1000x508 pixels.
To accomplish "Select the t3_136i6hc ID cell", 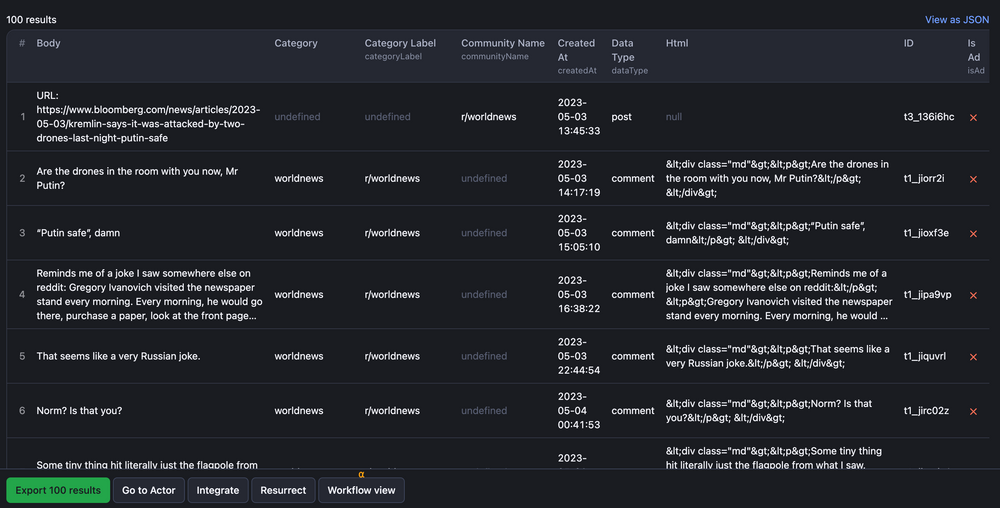I will (928, 117).
